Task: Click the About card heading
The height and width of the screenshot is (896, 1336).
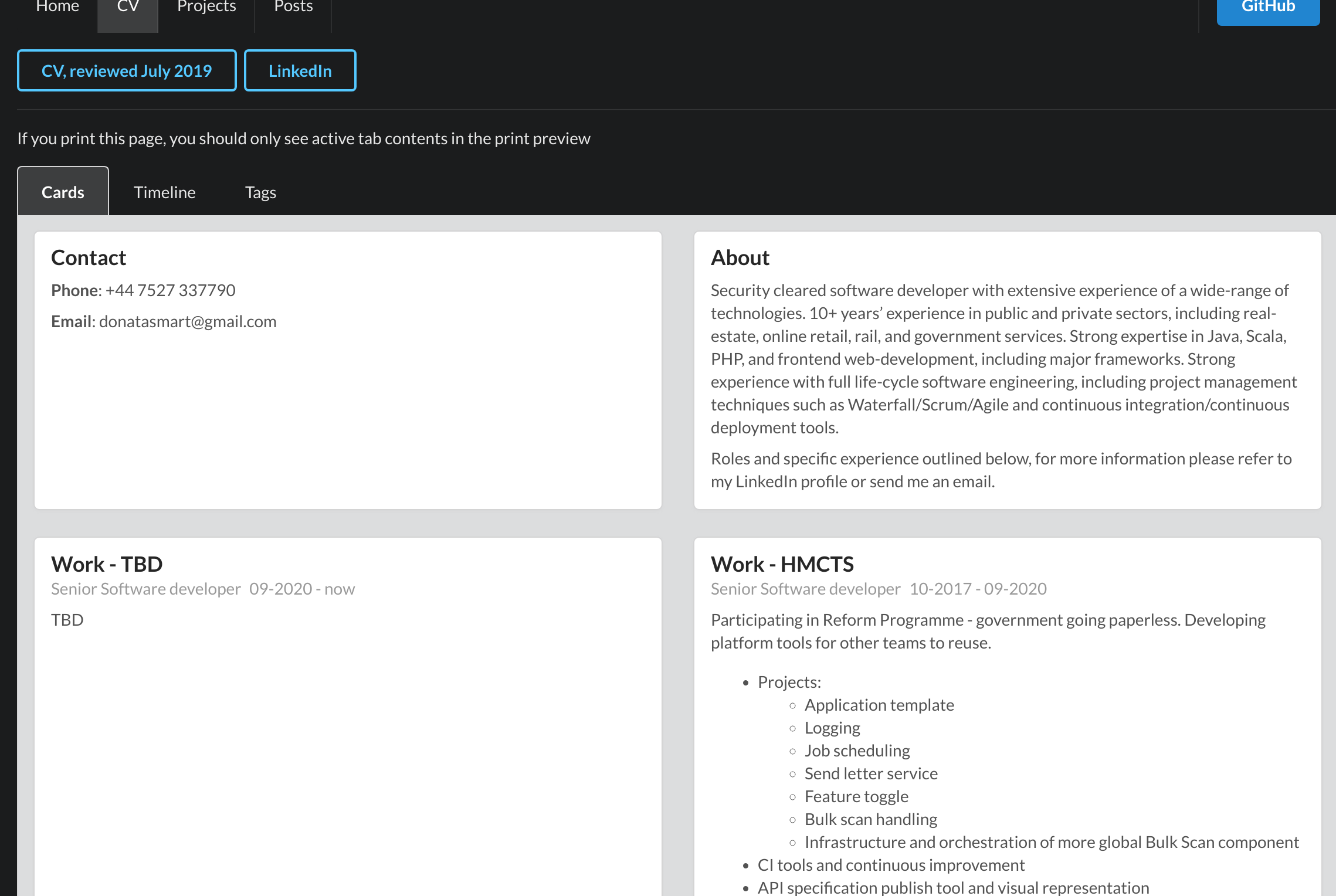Action: click(x=740, y=257)
